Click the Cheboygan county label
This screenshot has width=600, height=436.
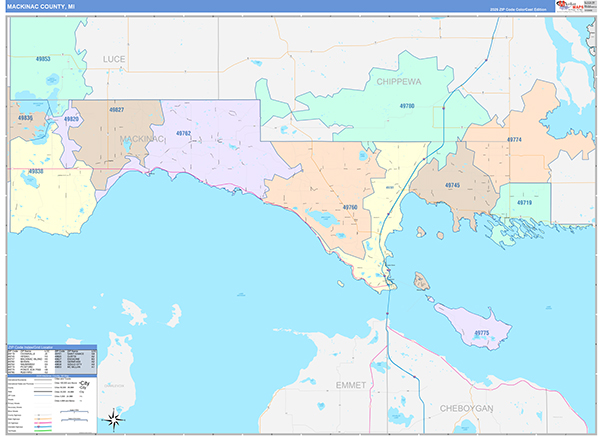[468, 408]
